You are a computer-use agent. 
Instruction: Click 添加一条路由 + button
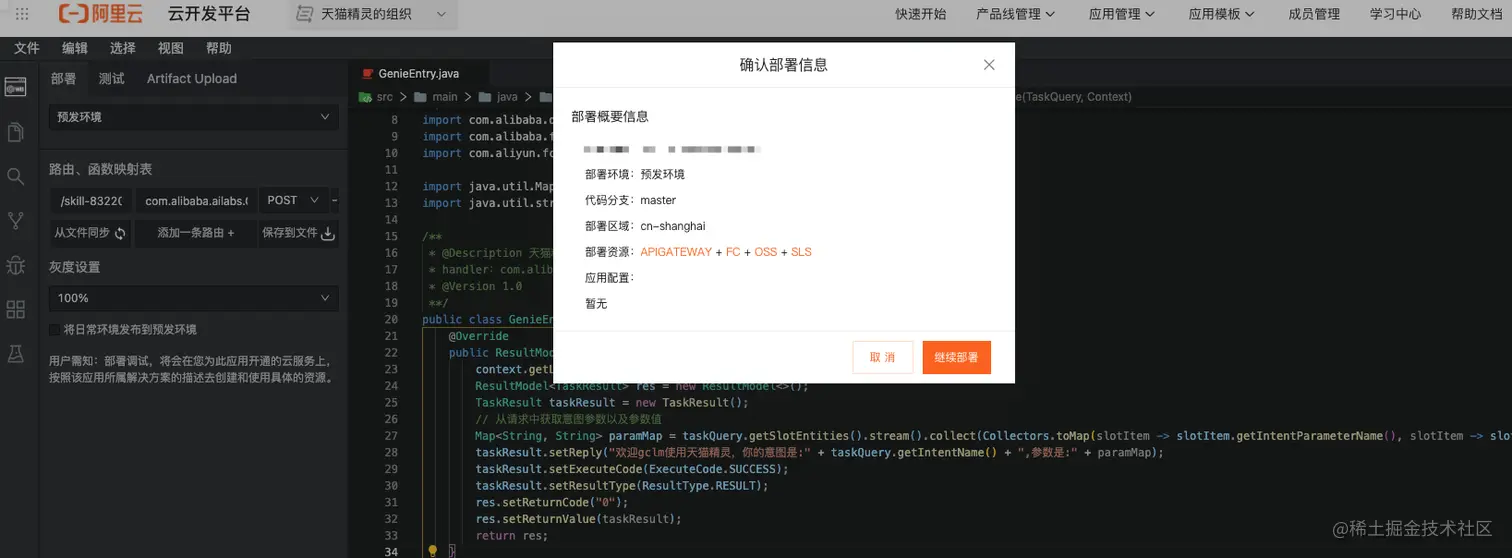coord(196,233)
